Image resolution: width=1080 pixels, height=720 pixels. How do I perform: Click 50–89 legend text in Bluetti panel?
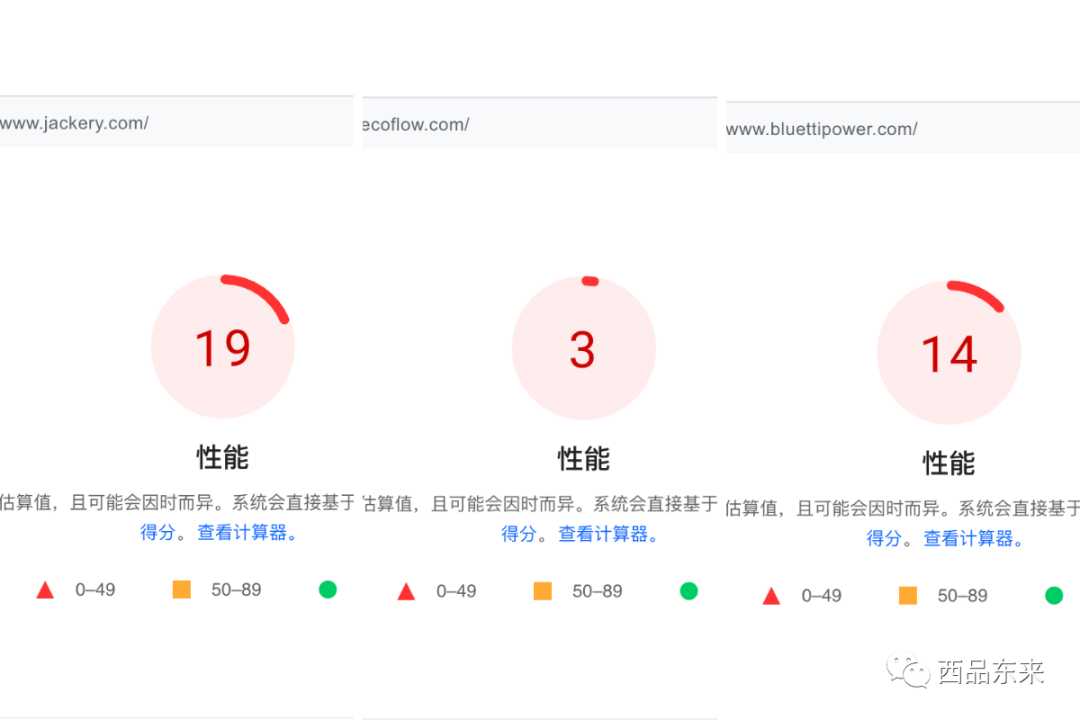(962, 595)
